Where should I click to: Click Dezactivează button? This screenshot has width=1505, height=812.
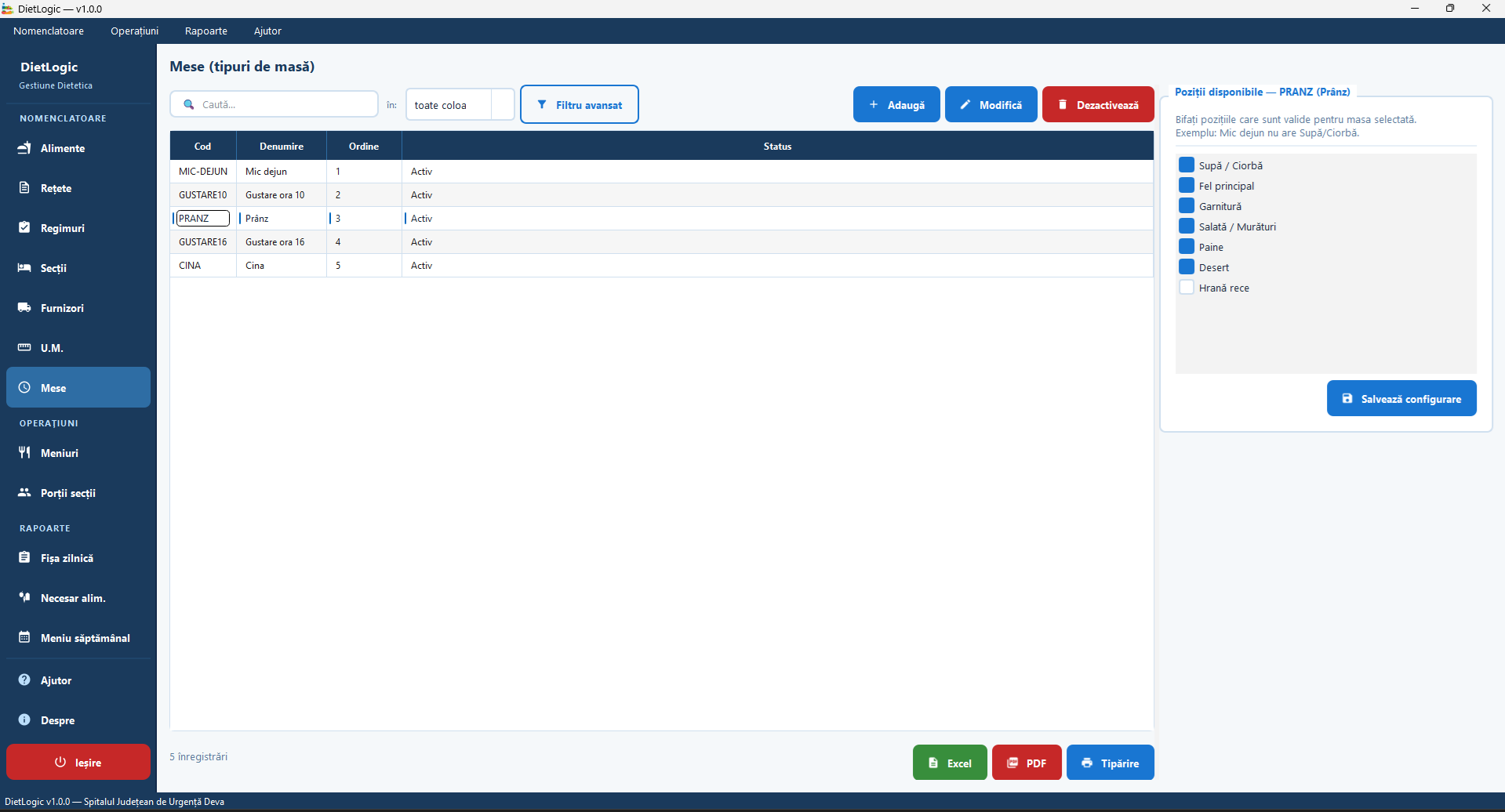(x=1098, y=104)
